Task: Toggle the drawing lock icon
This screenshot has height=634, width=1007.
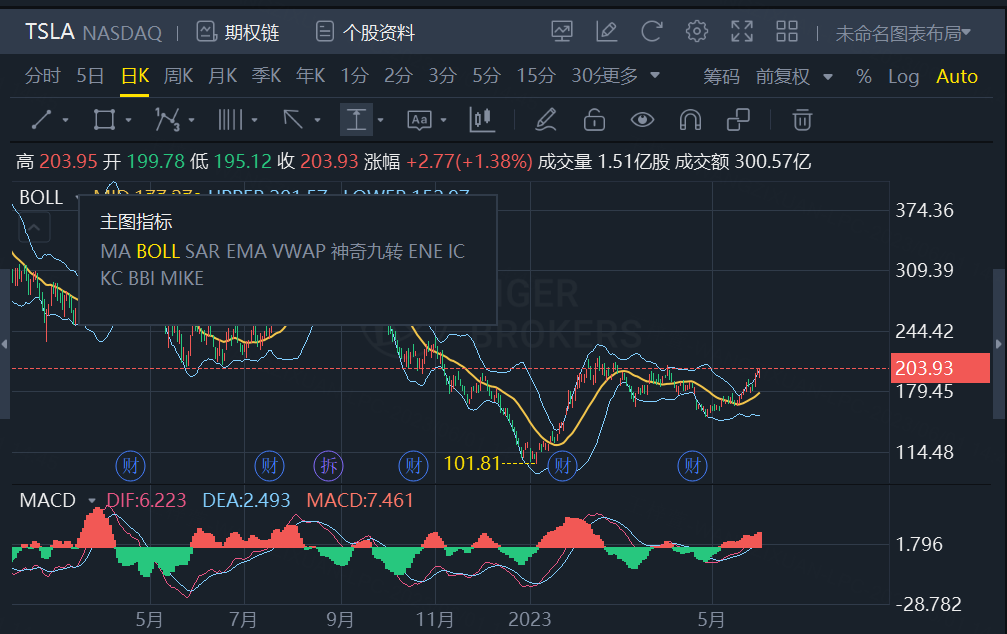Action: 594,121
